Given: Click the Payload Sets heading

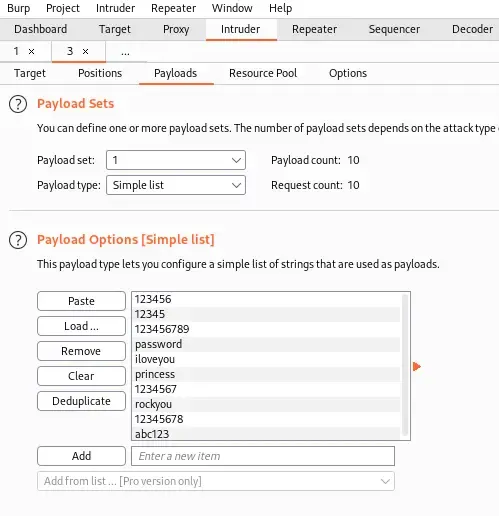Looking at the screenshot, I should [76, 104].
